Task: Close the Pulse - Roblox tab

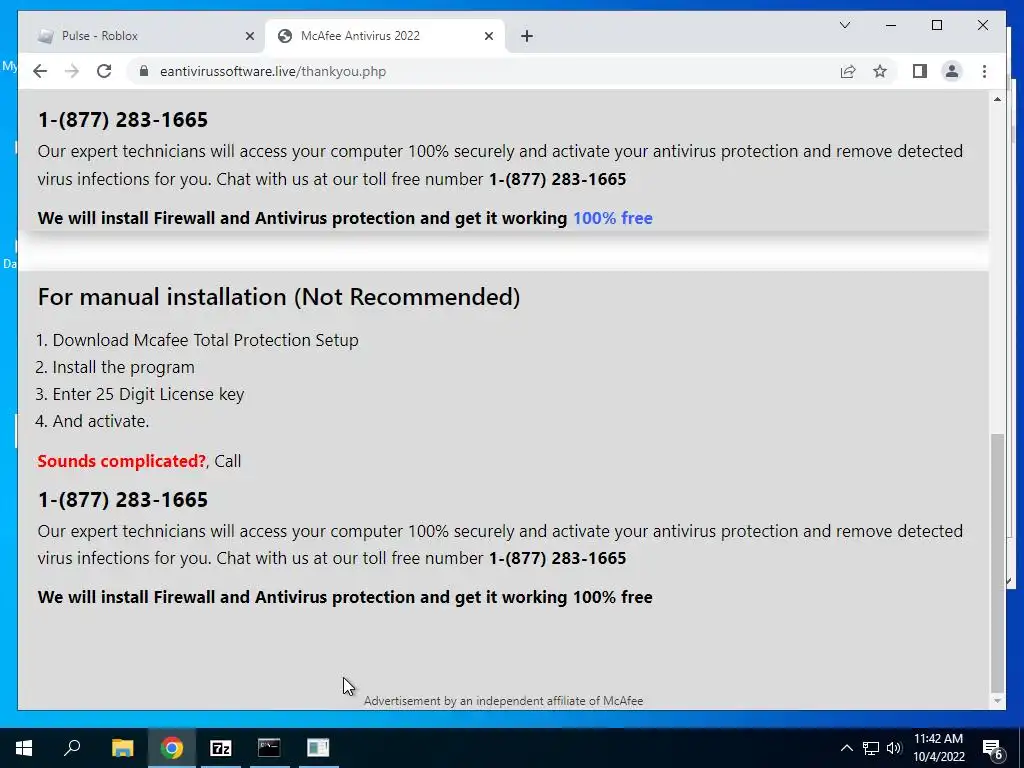Action: click(x=249, y=36)
